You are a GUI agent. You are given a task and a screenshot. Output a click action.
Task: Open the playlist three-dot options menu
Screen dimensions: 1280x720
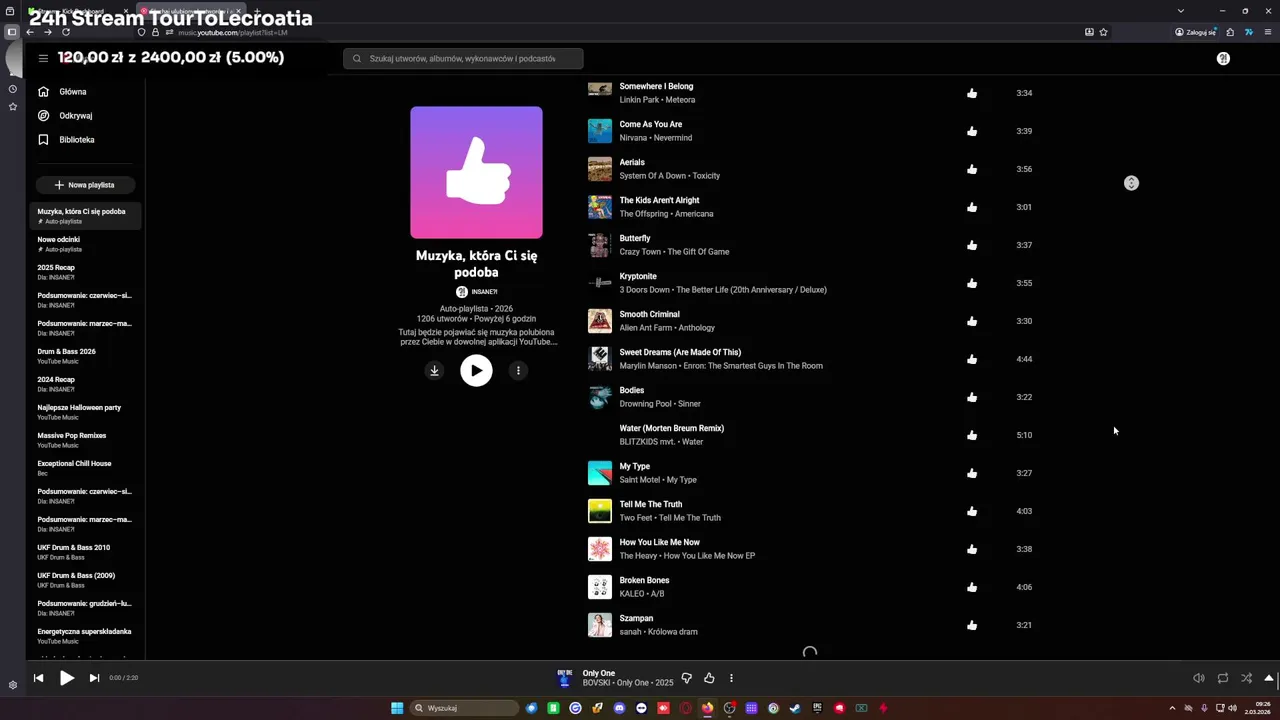(x=518, y=370)
